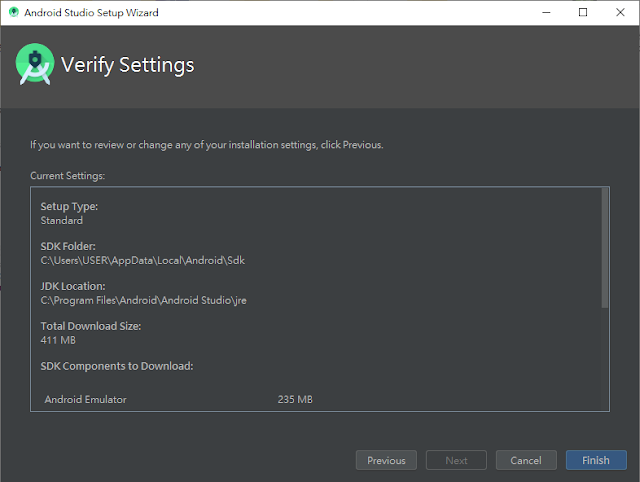Select the '235 MB' emulator size value
The width and height of the screenshot is (640, 482).
[x=295, y=399]
